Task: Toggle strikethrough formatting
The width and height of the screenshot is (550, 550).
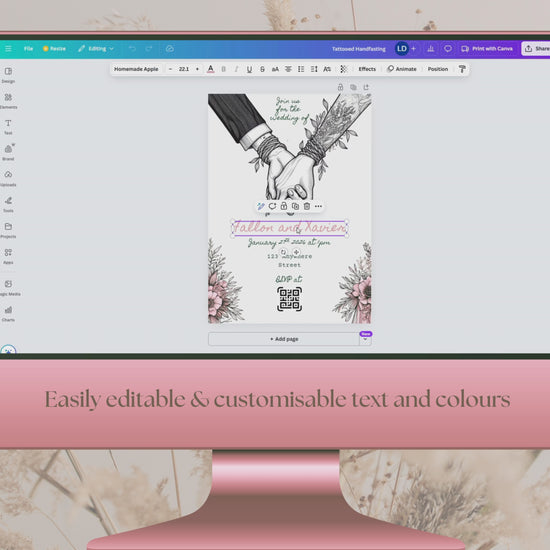Action: pyautogui.click(x=262, y=69)
